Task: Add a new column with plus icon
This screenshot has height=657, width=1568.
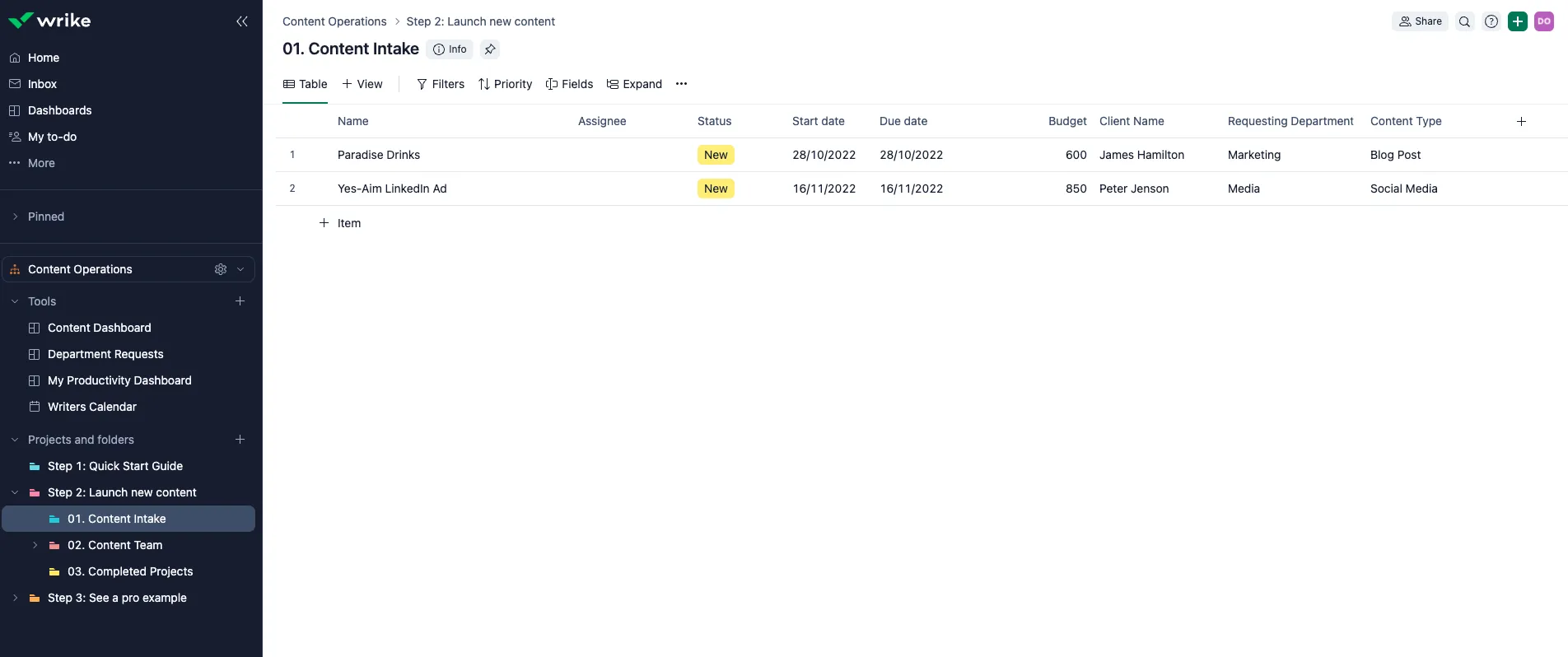Action: pyautogui.click(x=1521, y=121)
